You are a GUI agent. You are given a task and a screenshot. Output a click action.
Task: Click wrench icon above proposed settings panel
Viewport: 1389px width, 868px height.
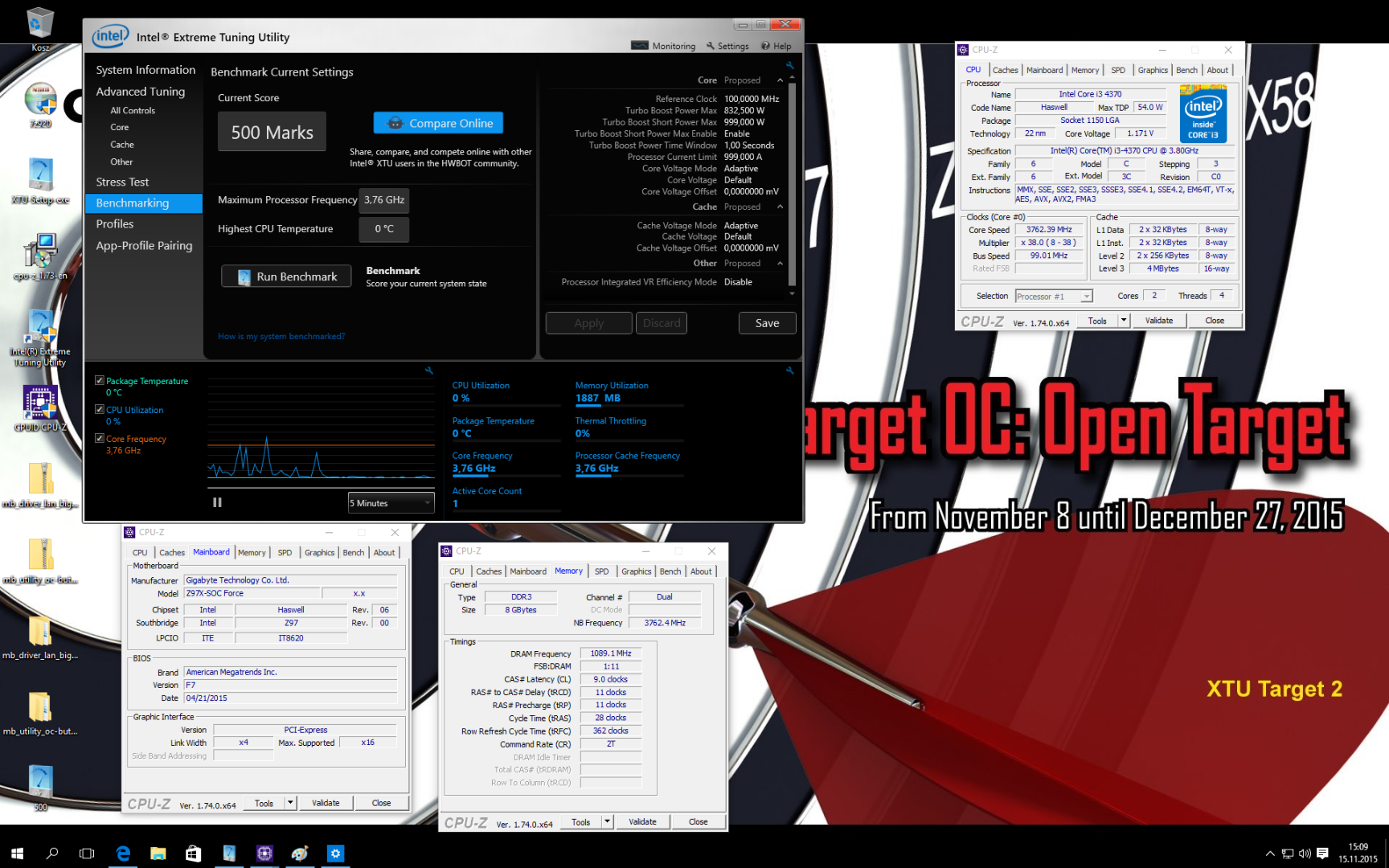790,65
